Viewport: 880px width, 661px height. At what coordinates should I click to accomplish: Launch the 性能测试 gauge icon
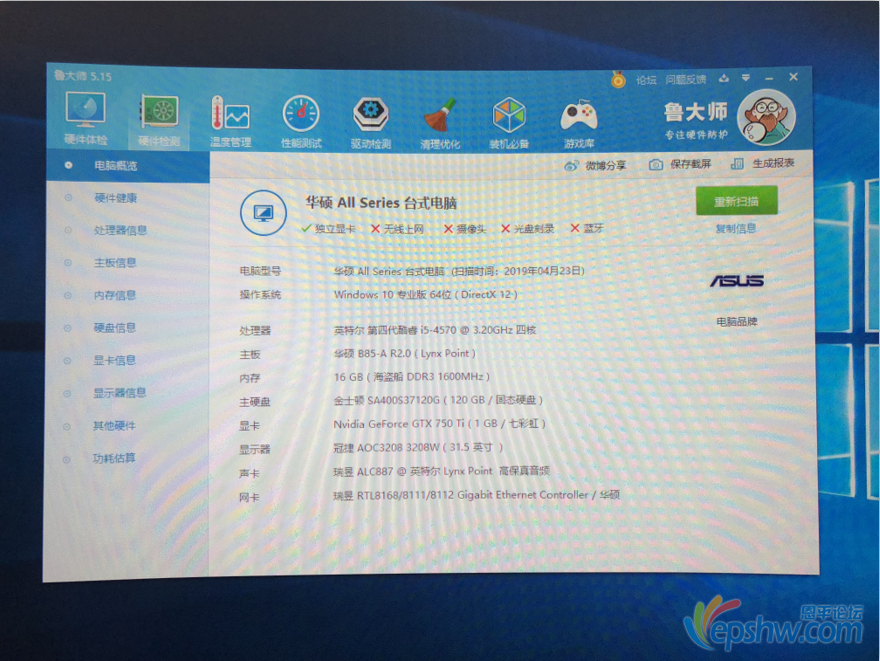(x=301, y=121)
